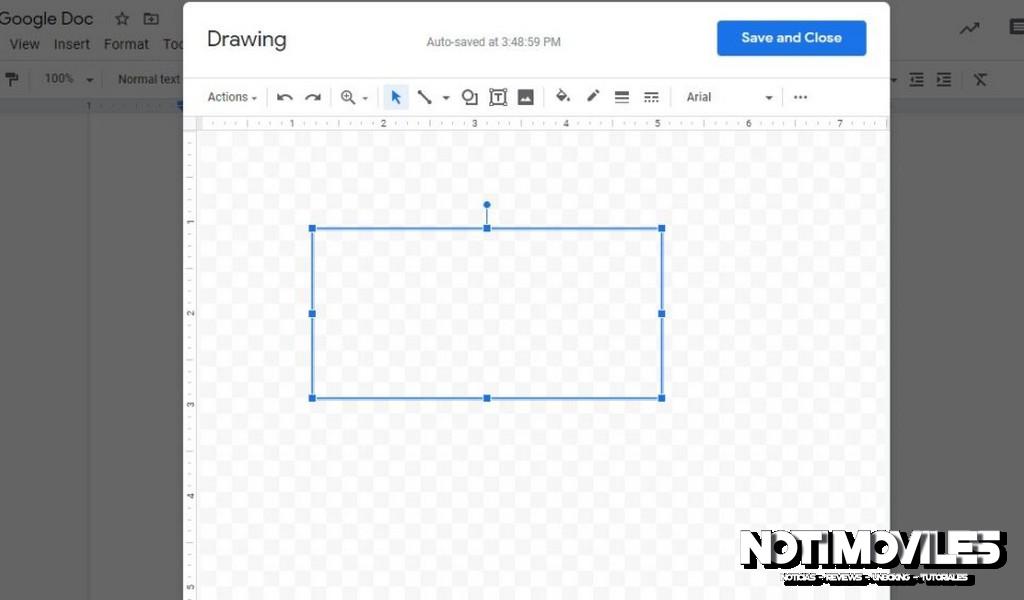Insert a text box using the Text box icon
The height and width of the screenshot is (600, 1024).
point(498,96)
